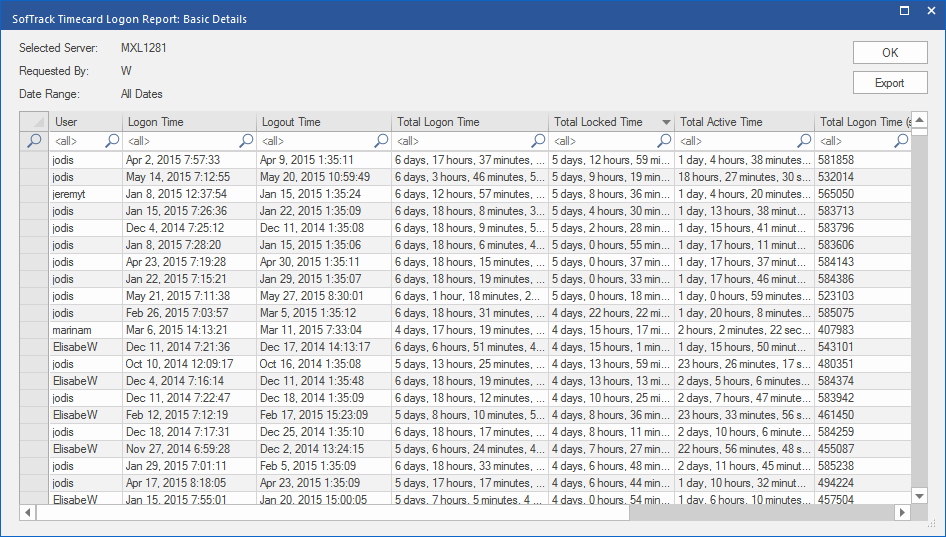The height and width of the screenshot is (537, 946).
Task: Click the Total Active Time filter search icon
Action: pos(804,141)
